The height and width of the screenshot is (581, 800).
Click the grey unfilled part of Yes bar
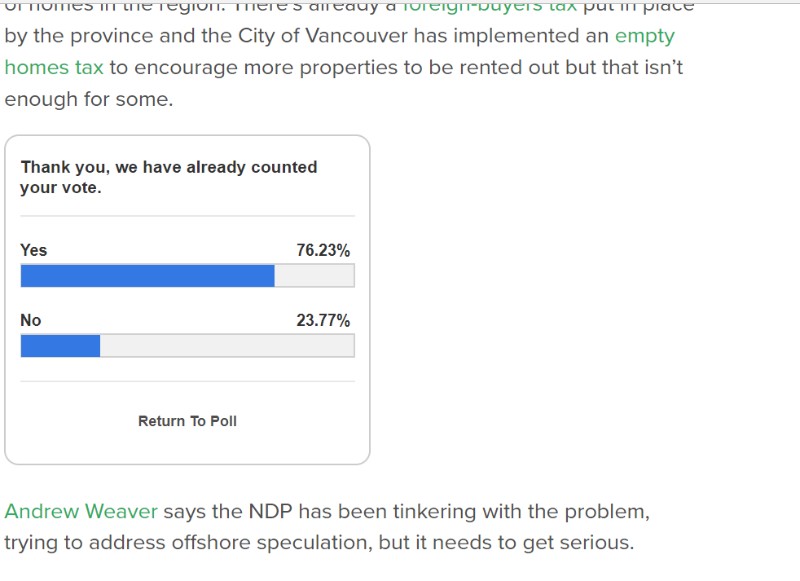[314, 275]
